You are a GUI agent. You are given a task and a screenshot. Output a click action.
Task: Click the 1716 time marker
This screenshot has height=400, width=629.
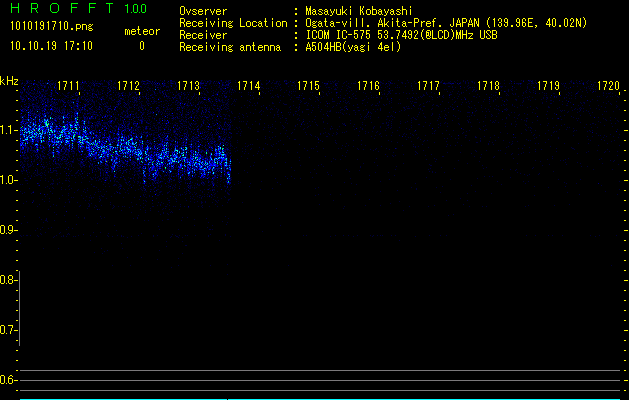pyautogui.click(x=368, y=86)
